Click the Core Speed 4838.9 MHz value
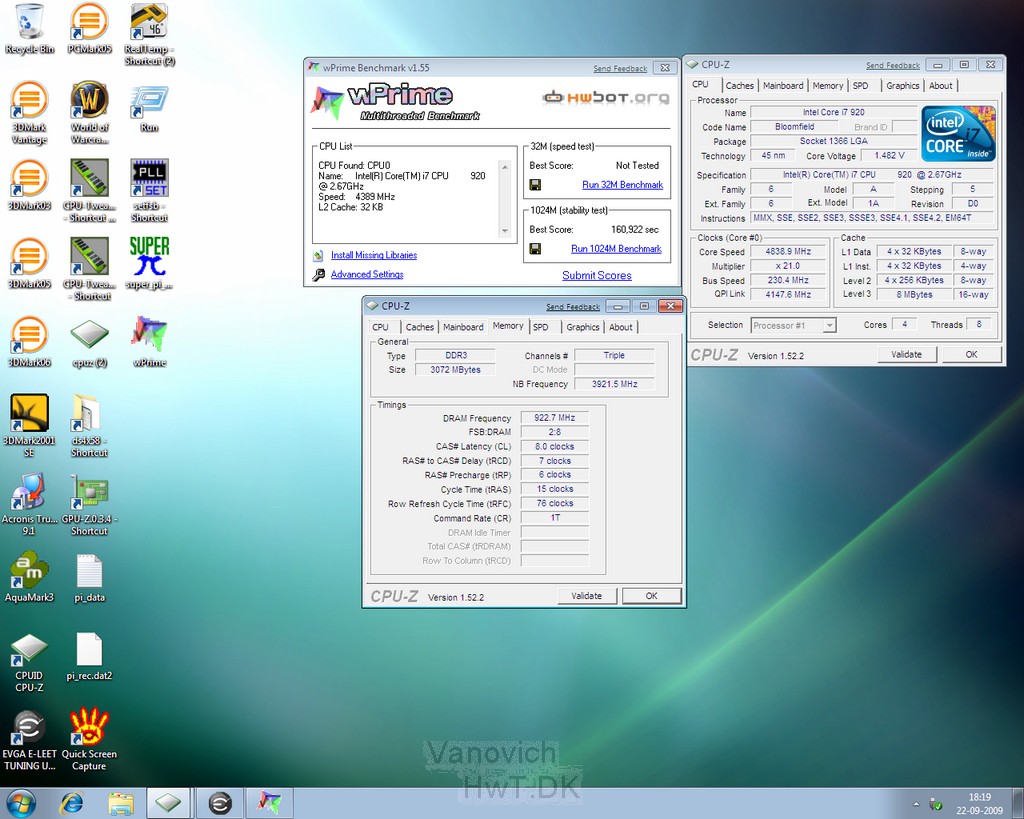 788,251
